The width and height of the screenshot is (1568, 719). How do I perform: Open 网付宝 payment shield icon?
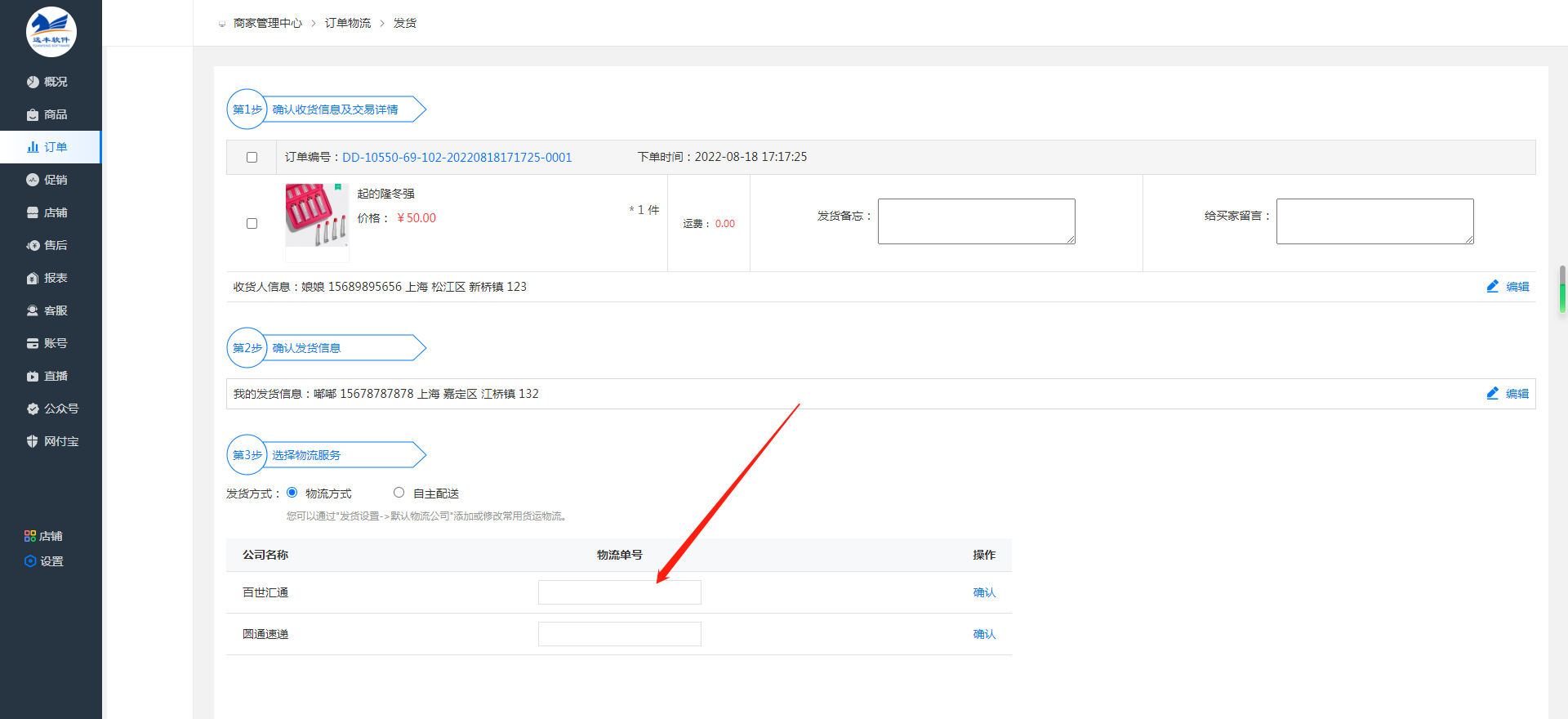(33, 441)
